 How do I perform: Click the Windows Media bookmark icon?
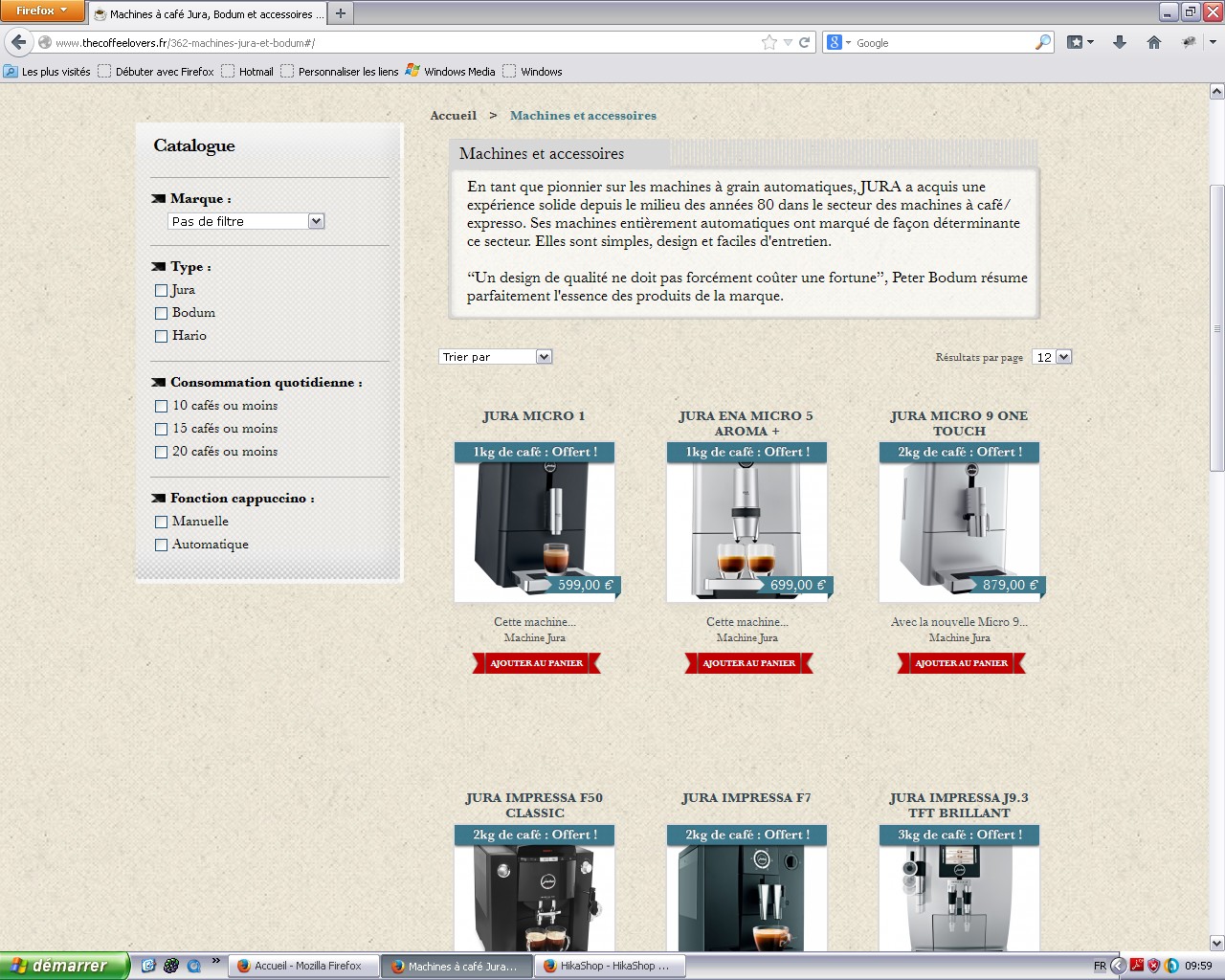412,71
